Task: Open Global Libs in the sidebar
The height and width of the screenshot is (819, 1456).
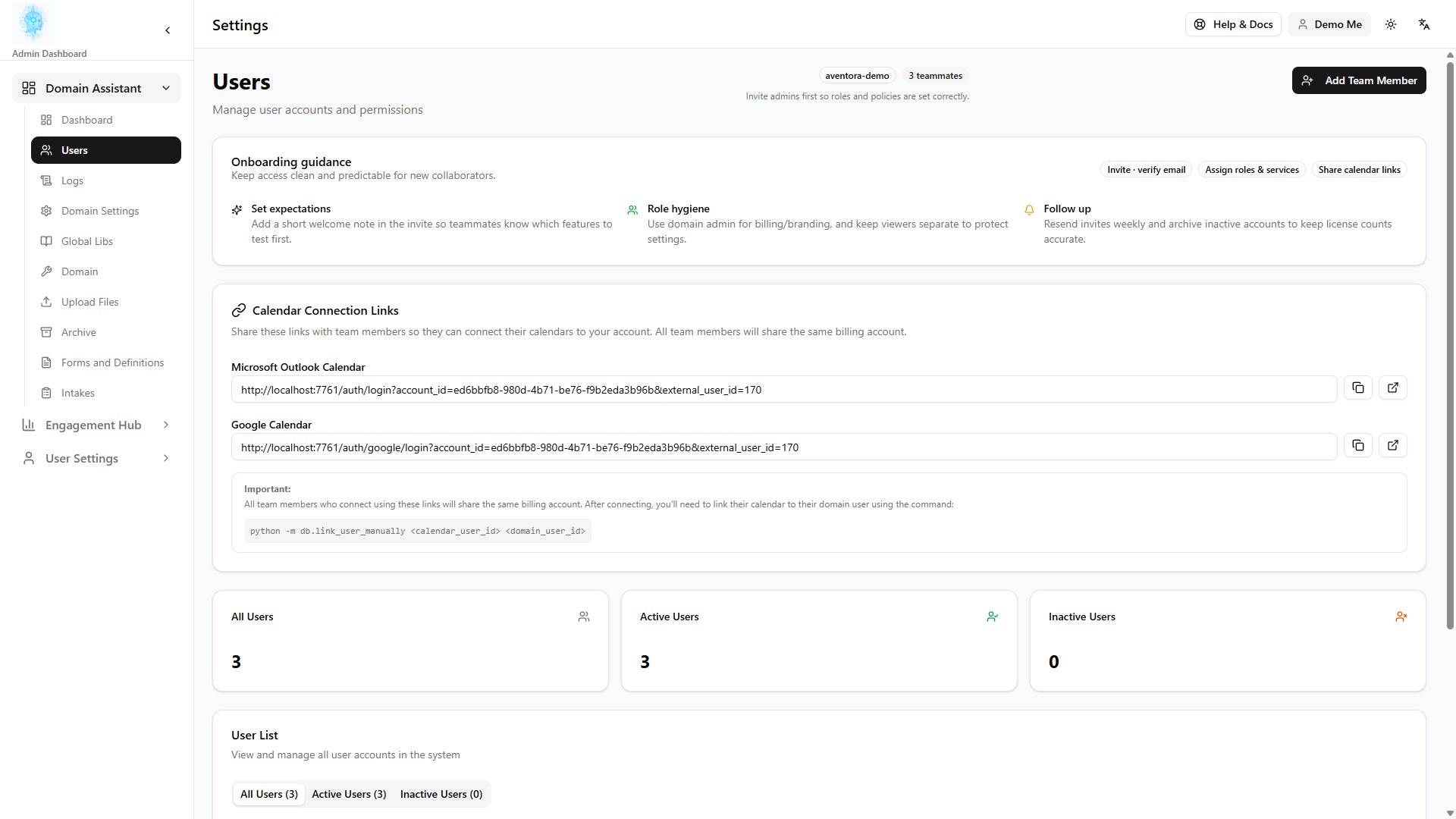Action: (106, 241)
